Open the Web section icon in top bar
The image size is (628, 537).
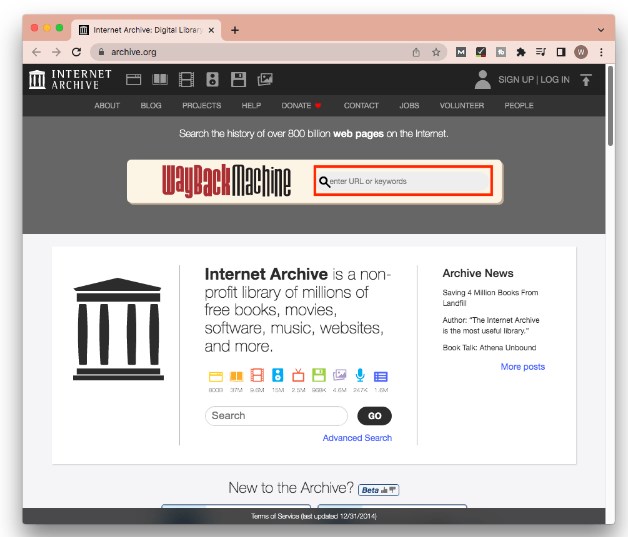(x=133, y=80)
